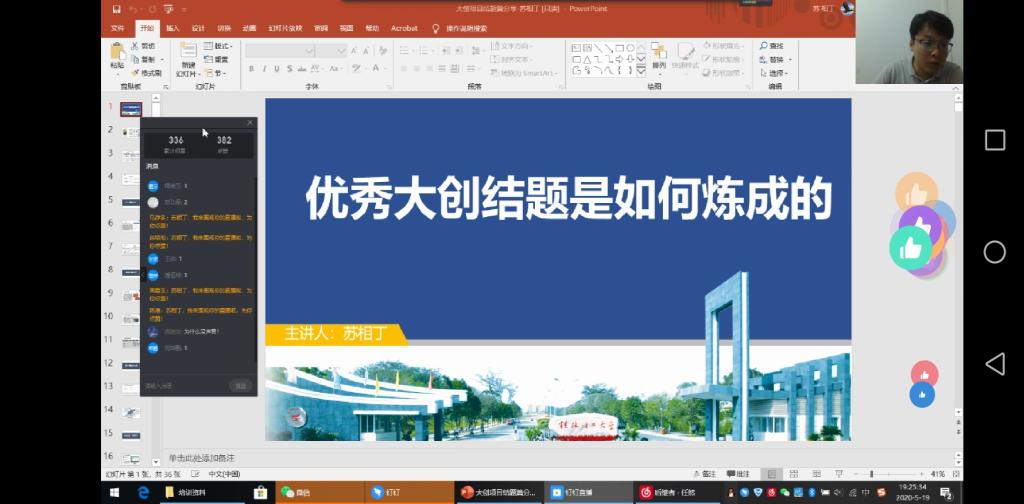The height and width of the screenshot is (504, 1024).
Task: Click the send button in chat panel
Action: coord(240,385)
